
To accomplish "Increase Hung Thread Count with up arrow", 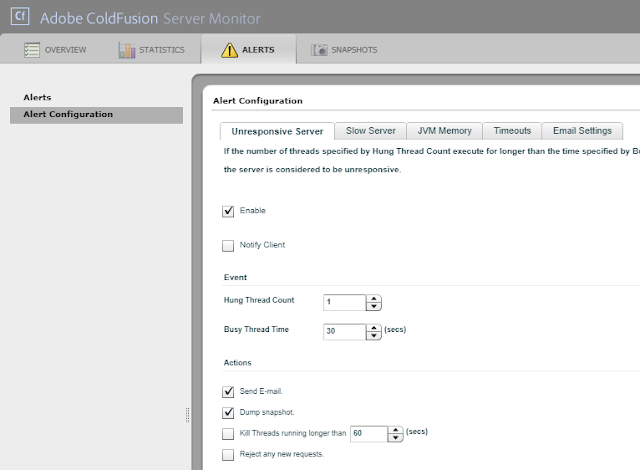I will click(x=374, y=298).
